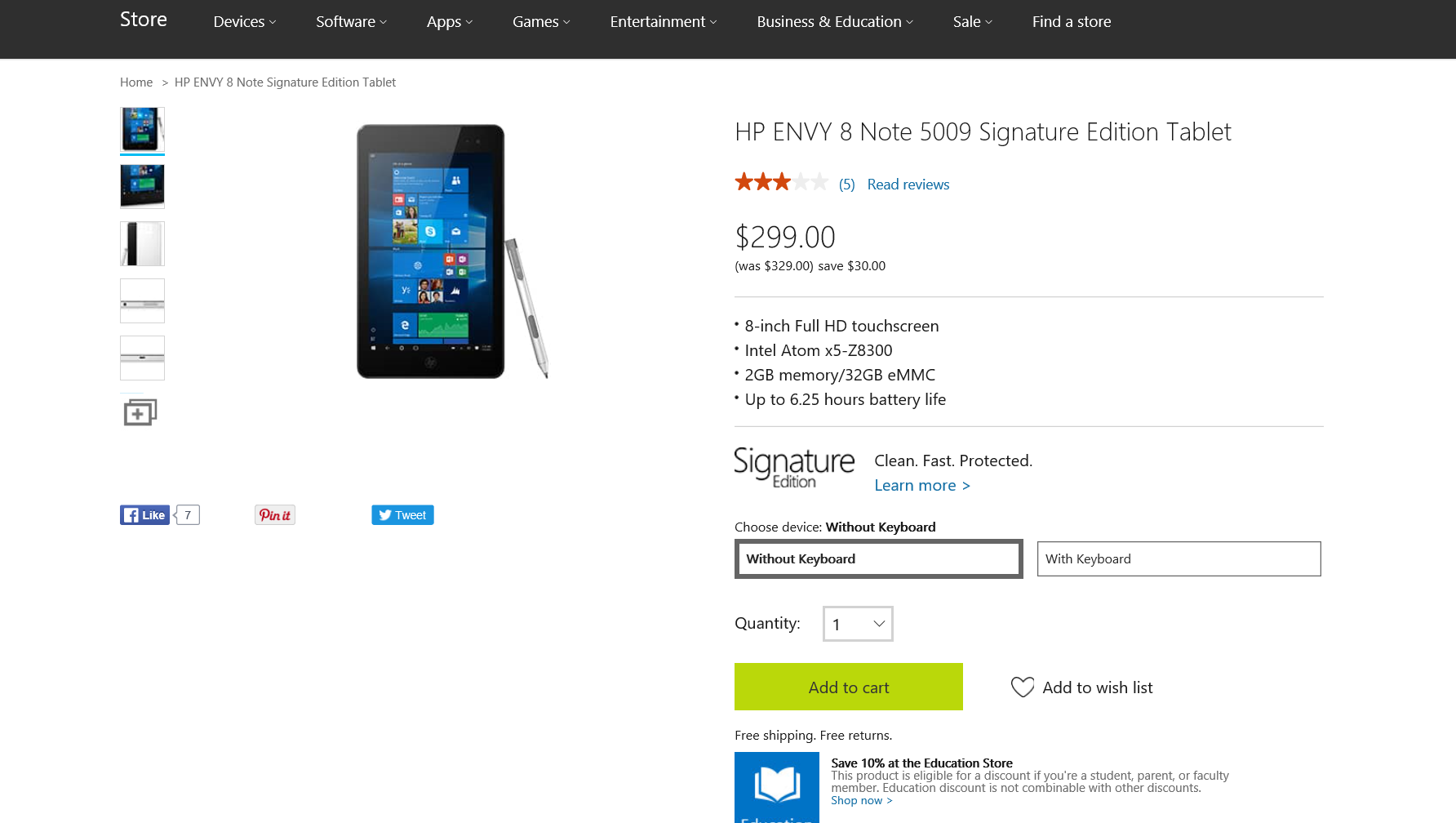Click the Twitter Tweet button

pos(402,515)
